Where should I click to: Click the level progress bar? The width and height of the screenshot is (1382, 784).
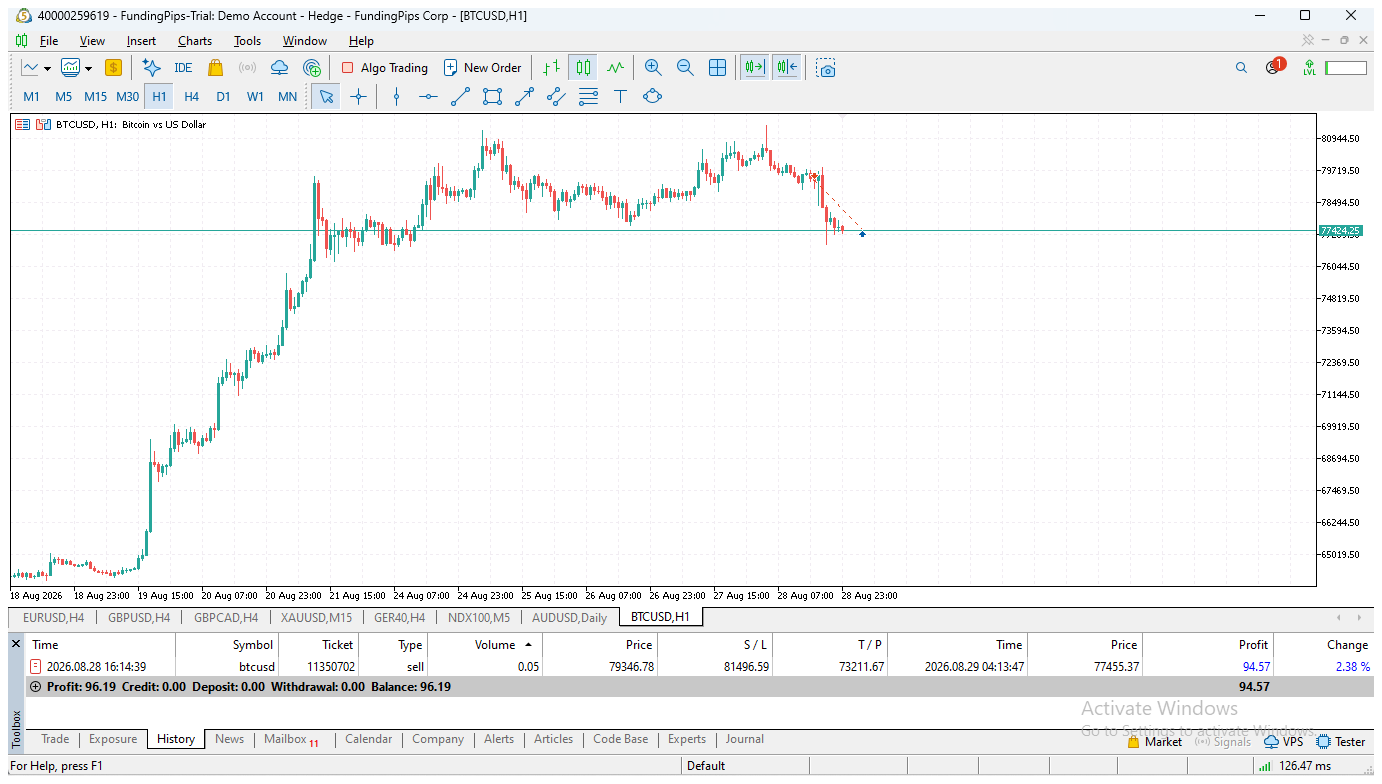1346,68
